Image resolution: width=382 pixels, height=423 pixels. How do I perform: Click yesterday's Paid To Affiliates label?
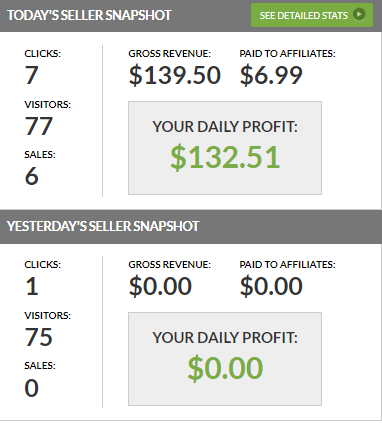287,265
